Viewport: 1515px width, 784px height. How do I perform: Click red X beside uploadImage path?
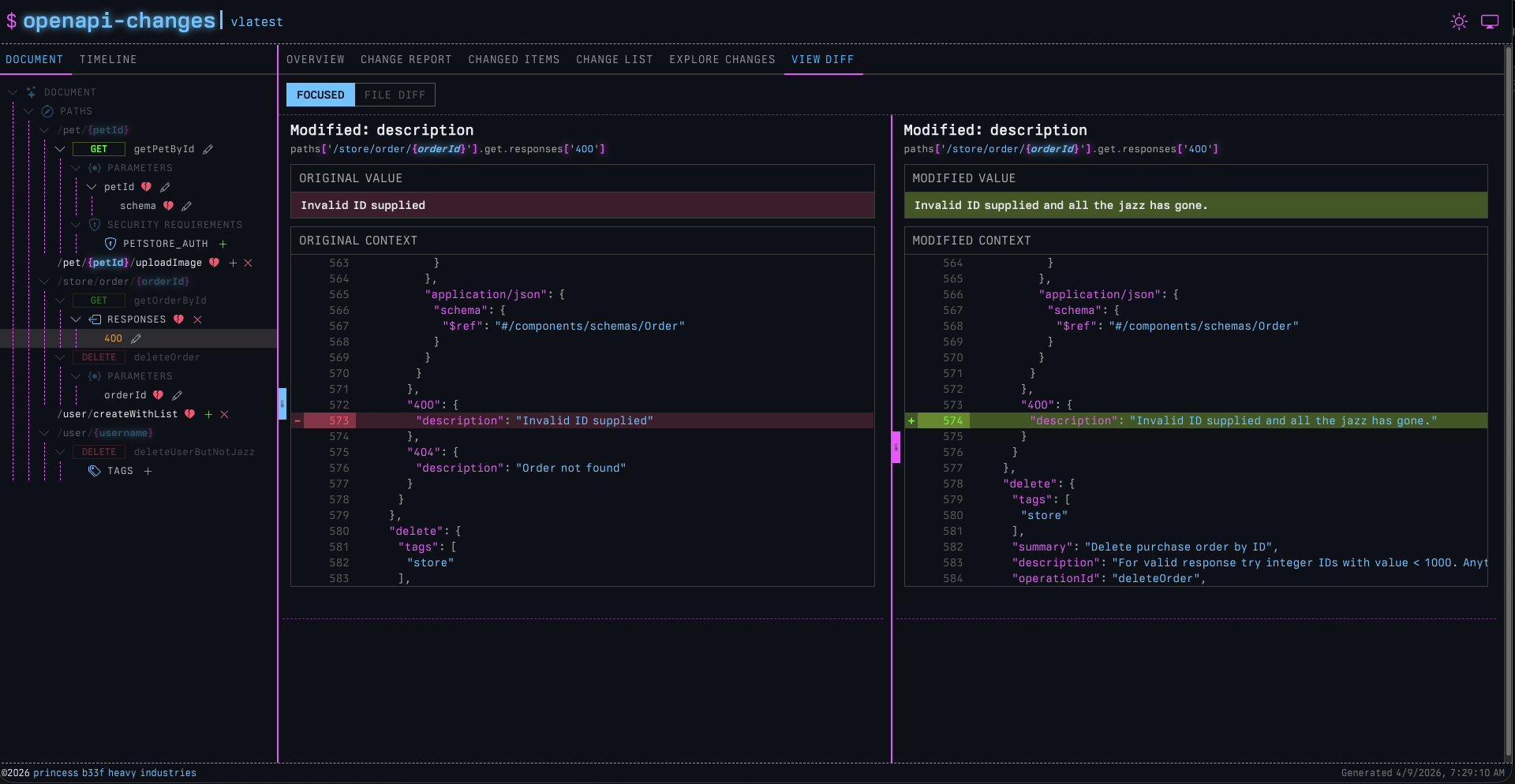point(248,263)
